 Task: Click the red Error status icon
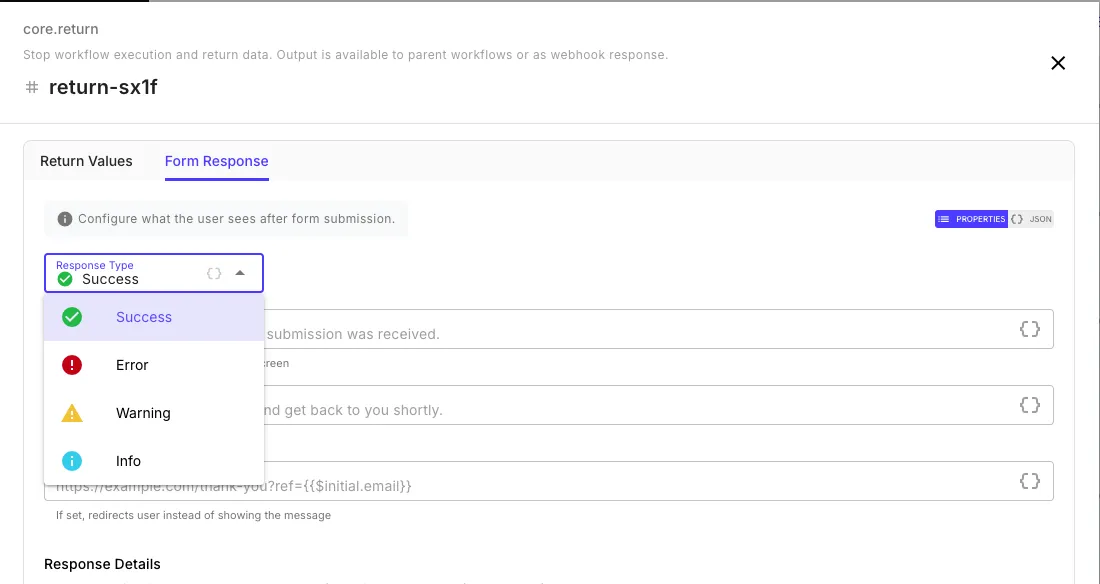71,364
